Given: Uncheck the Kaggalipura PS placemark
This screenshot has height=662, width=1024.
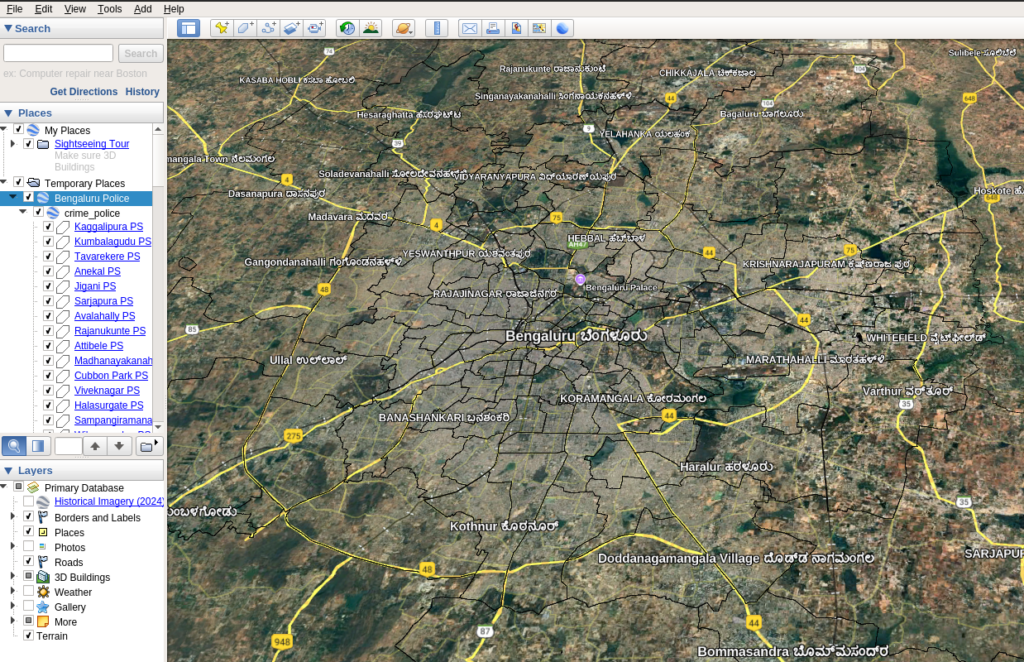Looking at the screenshot, I should [x=47, y=227].
